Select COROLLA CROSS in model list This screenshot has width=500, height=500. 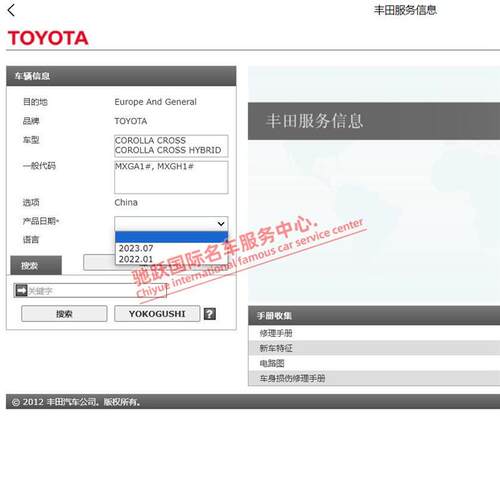pyautogui.click(x=150, y=140)
